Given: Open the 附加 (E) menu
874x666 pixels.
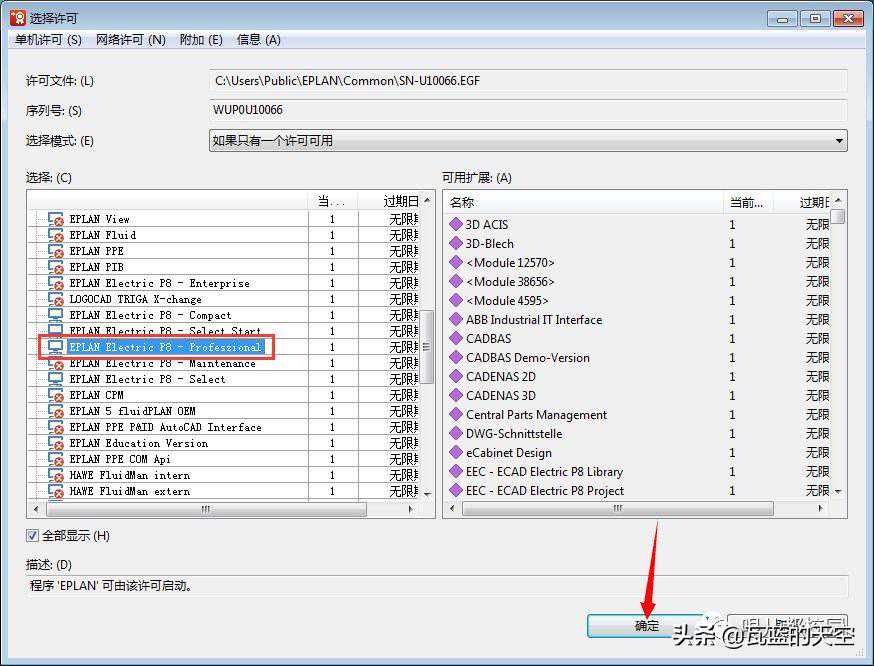Looking at the screenshot, I should [x=200, y=39].
